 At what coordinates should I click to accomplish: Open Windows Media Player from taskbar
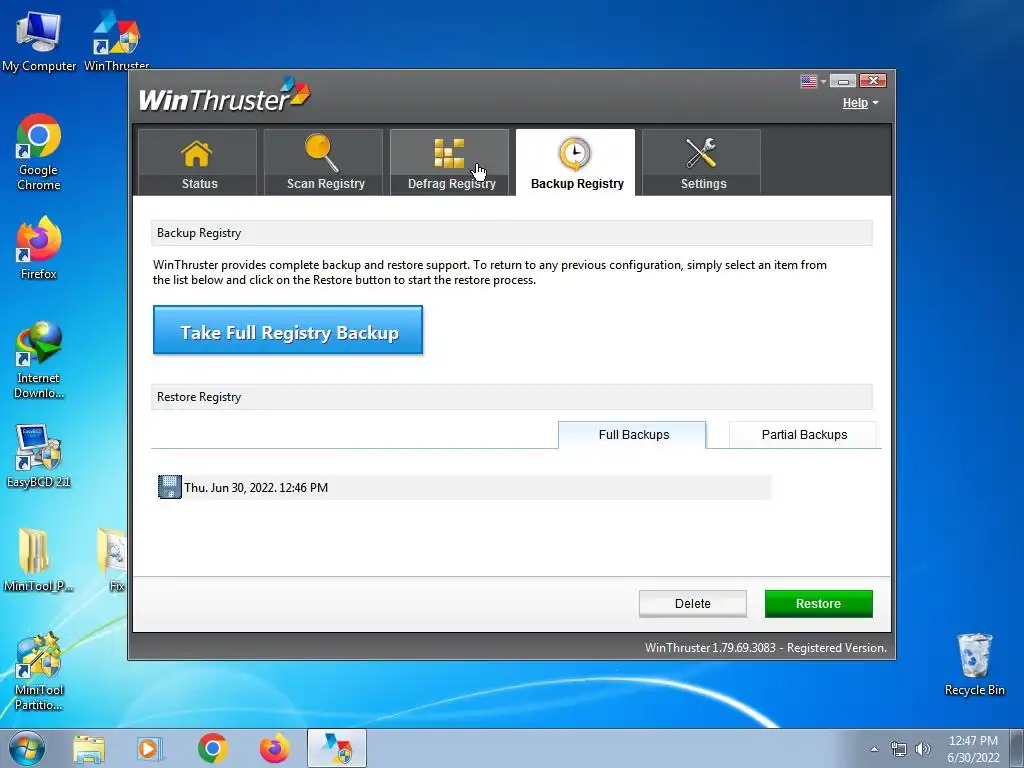[150, 749]
